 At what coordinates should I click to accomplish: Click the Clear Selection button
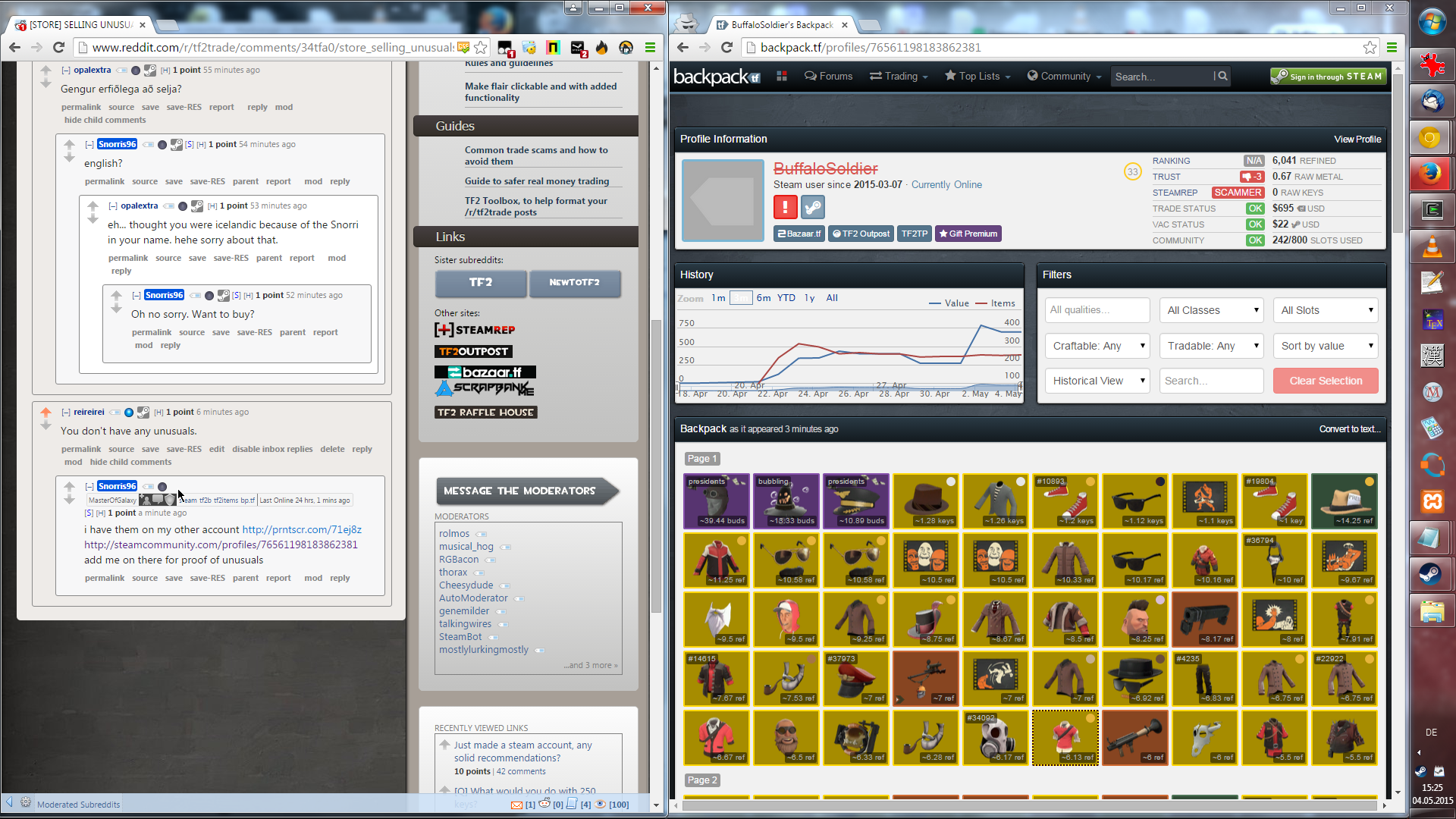coord(1325,381)
